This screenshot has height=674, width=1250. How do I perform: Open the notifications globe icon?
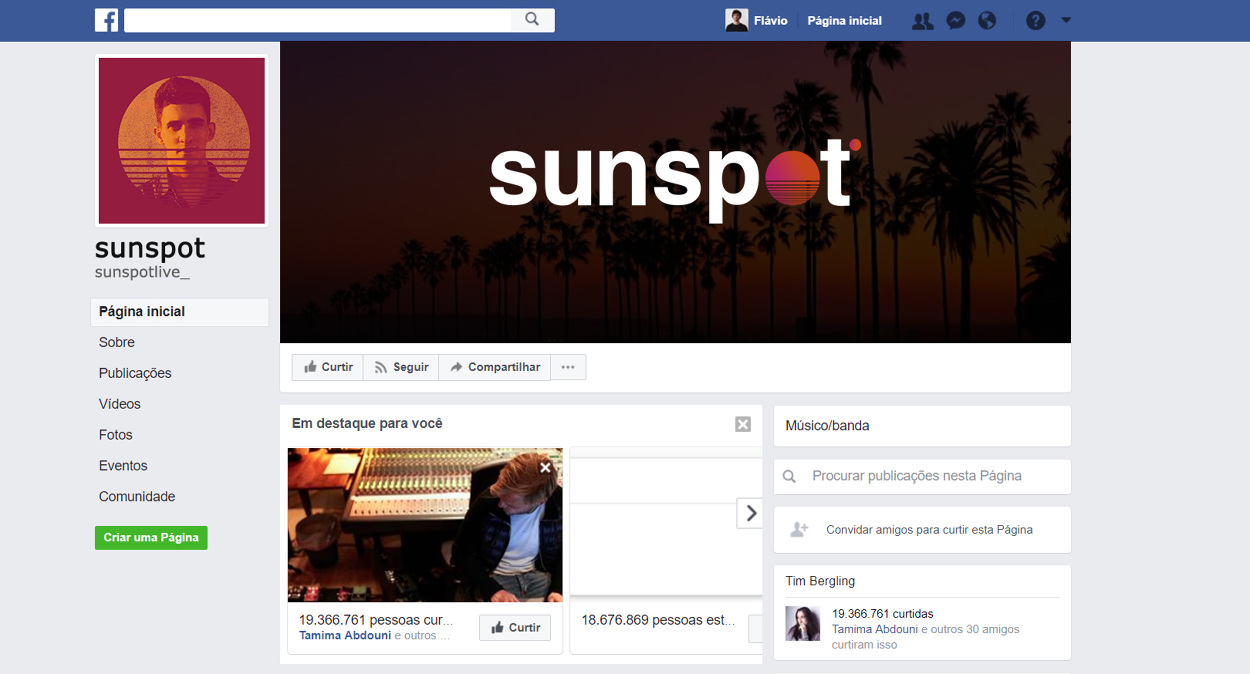pos(987,21)
